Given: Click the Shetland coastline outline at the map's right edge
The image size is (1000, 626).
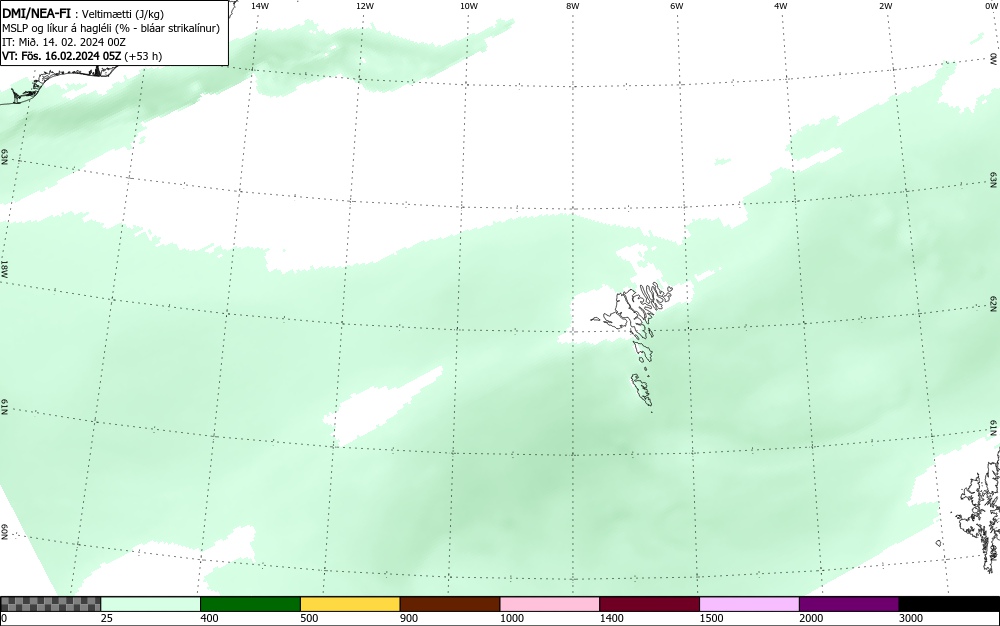Looking at the screenshot, I should pyautogui.click(x=979, y=510).
